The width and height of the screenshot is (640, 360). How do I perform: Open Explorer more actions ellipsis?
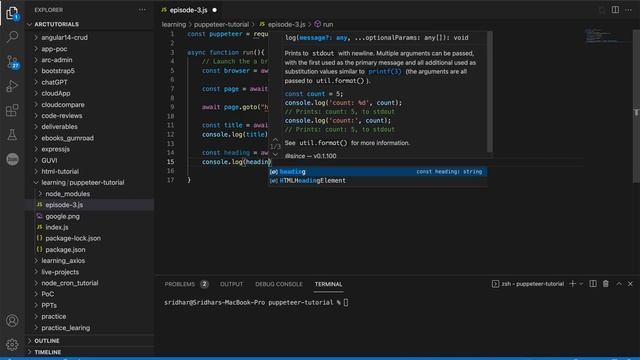coord(142,10)
